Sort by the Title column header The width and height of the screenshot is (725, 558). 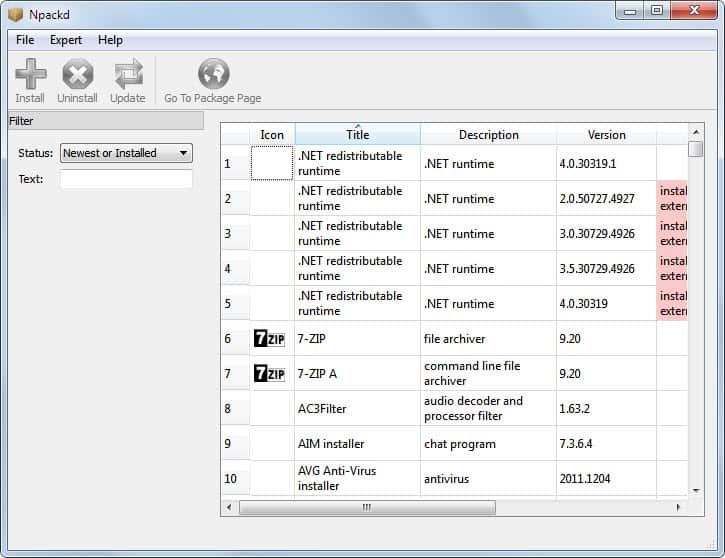pyautogui.click(x=357, y=135)
